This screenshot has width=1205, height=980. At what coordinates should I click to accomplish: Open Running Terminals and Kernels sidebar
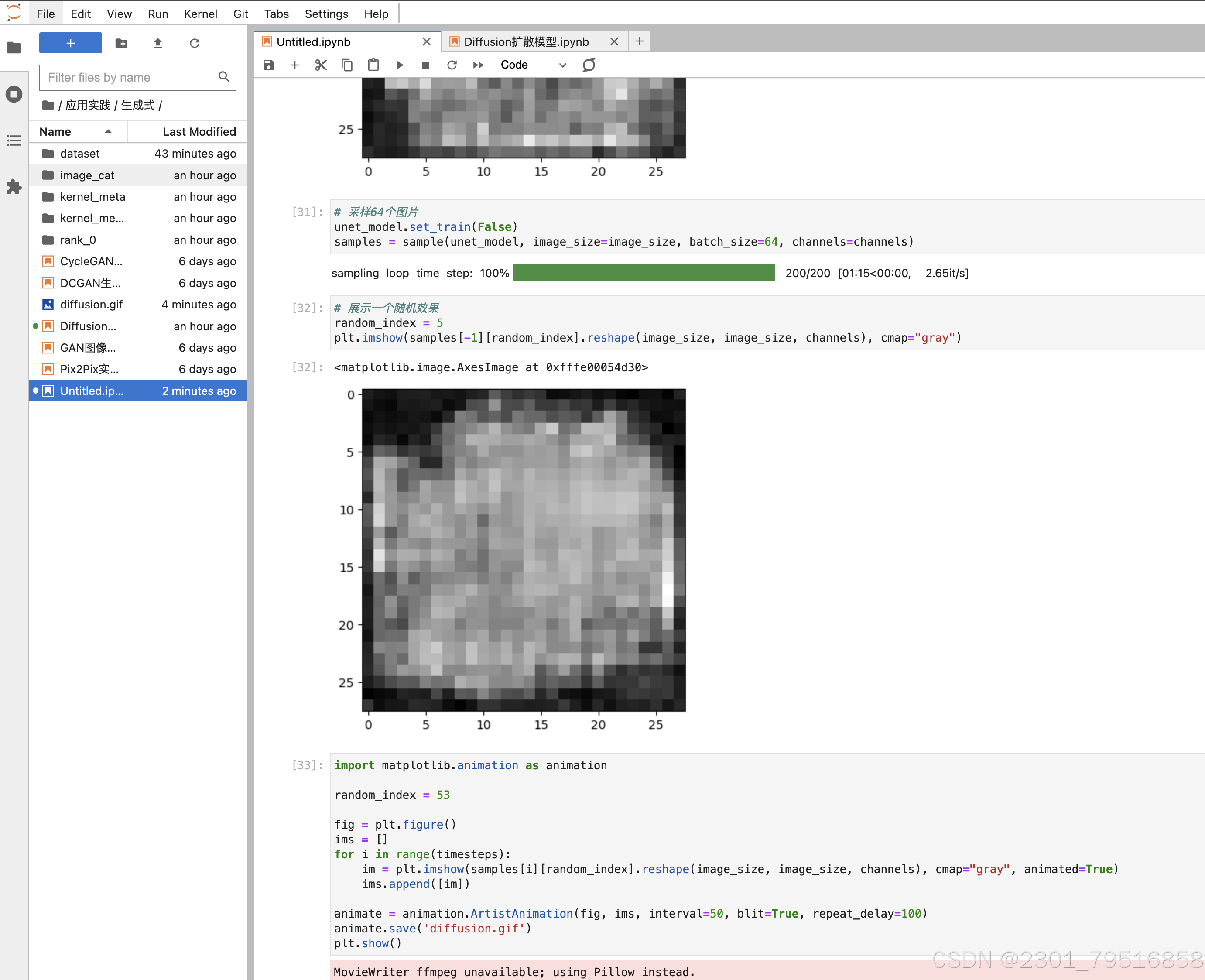point(14,94)
